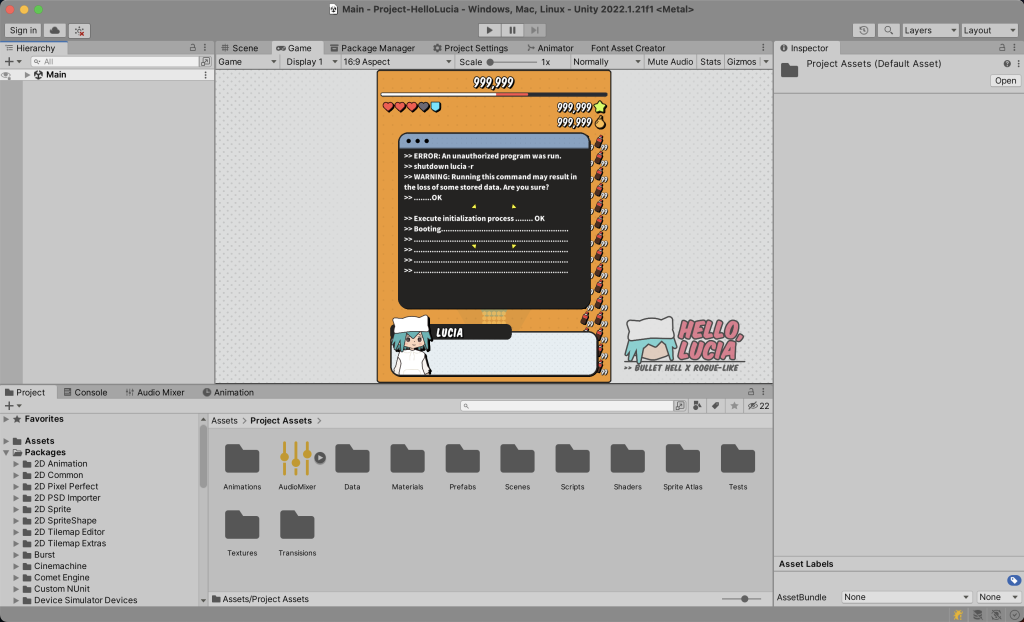This screenshot has height=622, width=1024.
Task: Click the Inspector help icon
Action: 1007,64
